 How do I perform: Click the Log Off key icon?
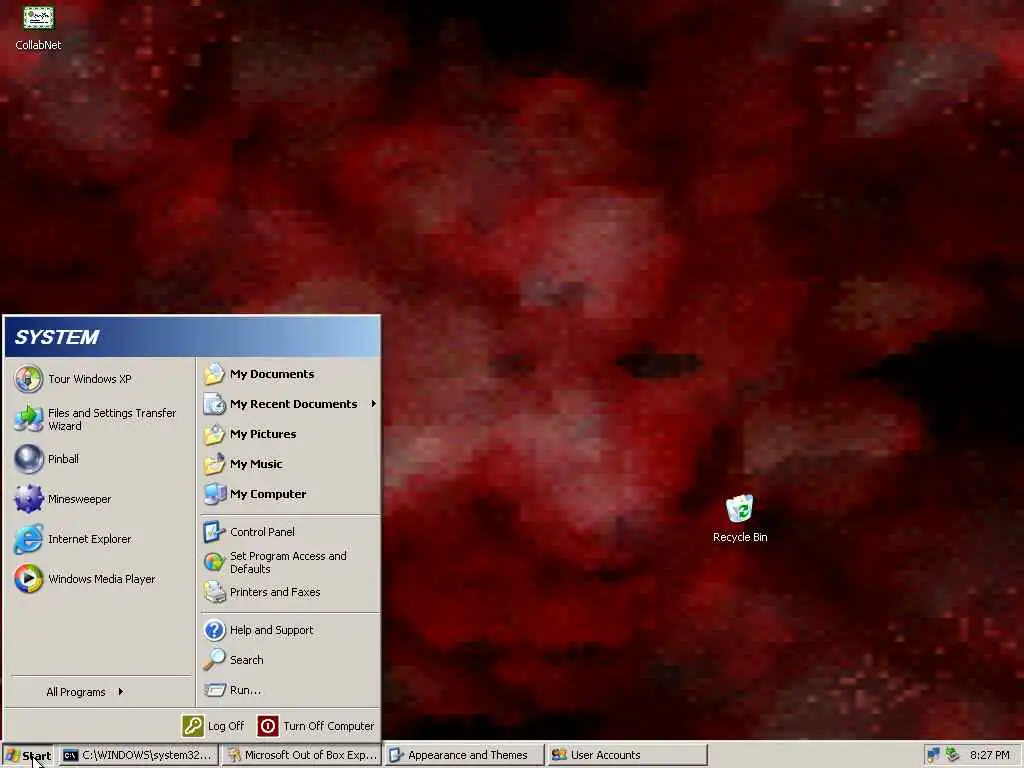point(193,726)
